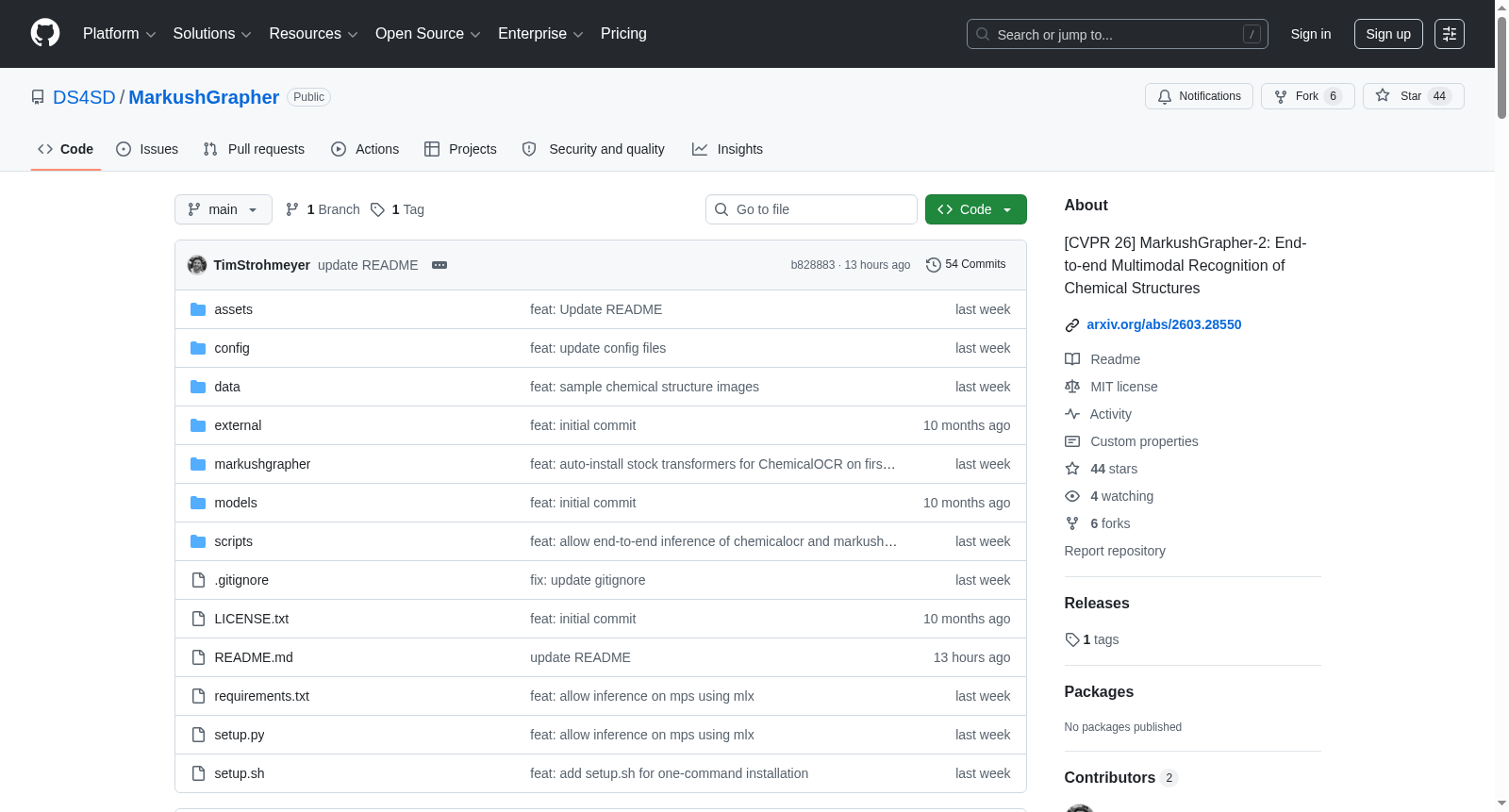1509x812 pixels.
Task: Click the LICENSE.txt file icon
Action: tap(198, 619)
